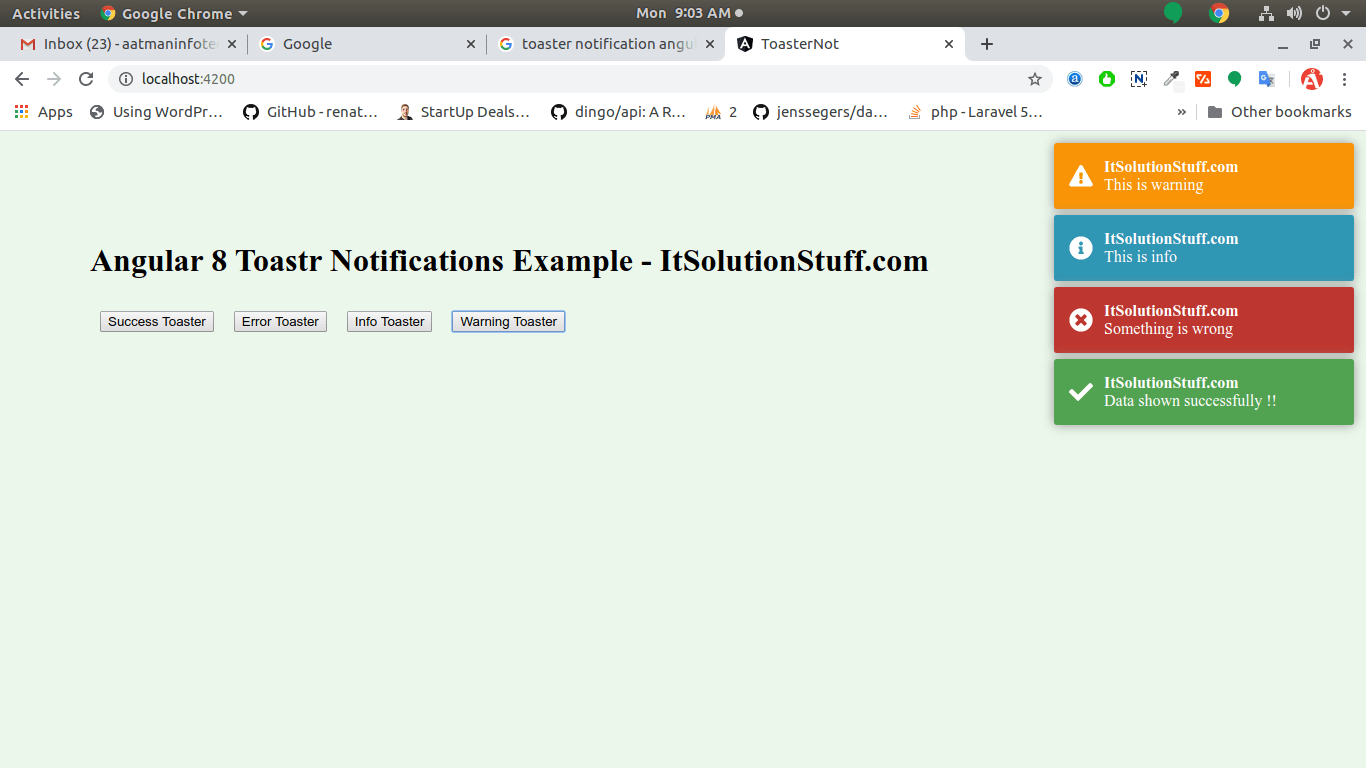The image size is (1366, 768).
Task: Bookmark this page with star icon
Action: 1035,79
